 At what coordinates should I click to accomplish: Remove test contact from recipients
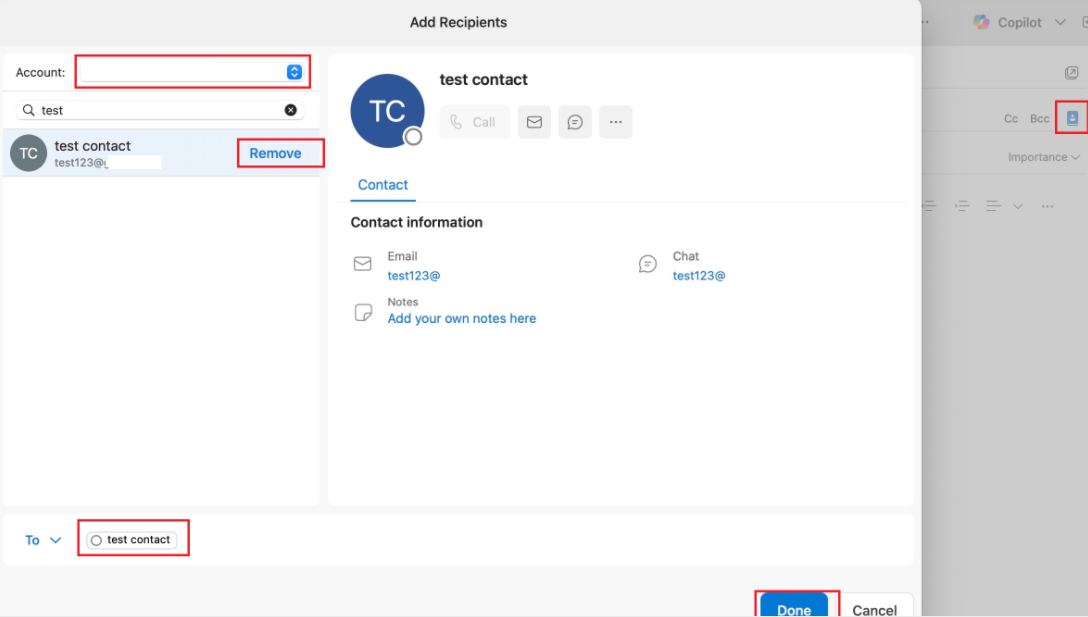pyautogui.click(x=275, y=153)
